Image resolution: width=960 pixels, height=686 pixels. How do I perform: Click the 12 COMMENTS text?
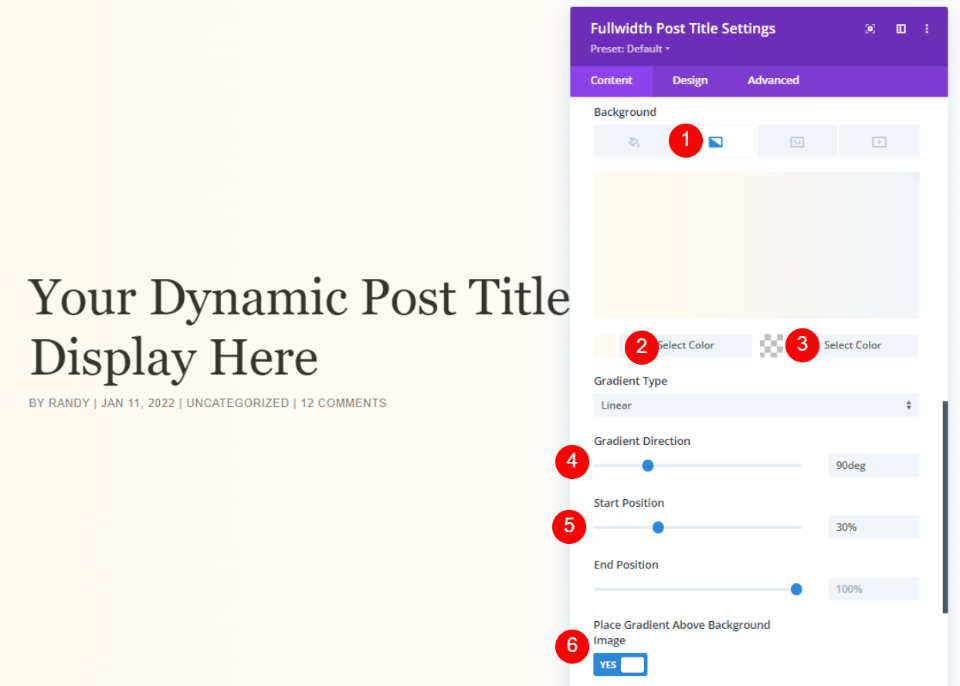click(x=343, y=403)
